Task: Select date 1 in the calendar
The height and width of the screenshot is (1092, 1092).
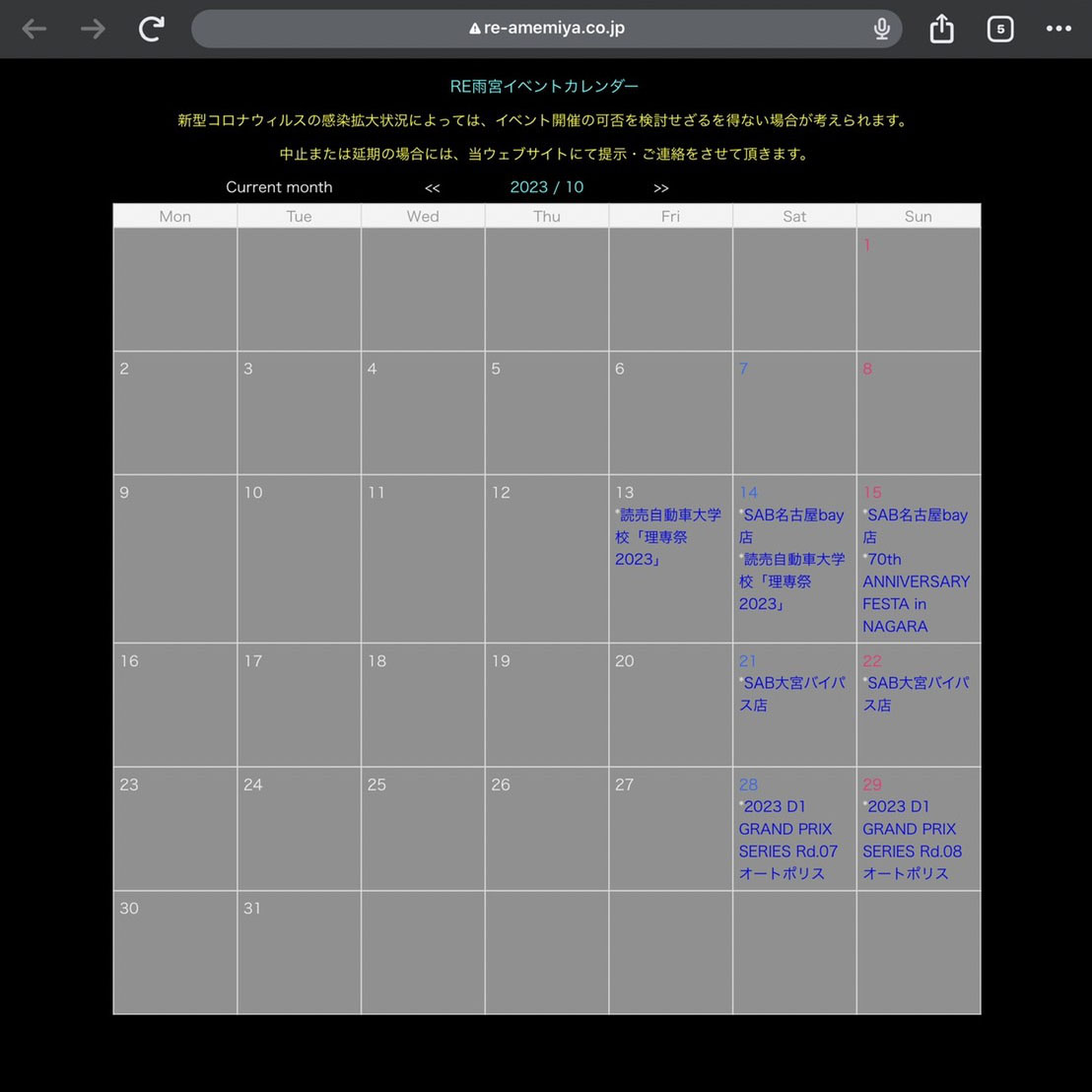Action: tap(867, 245)
